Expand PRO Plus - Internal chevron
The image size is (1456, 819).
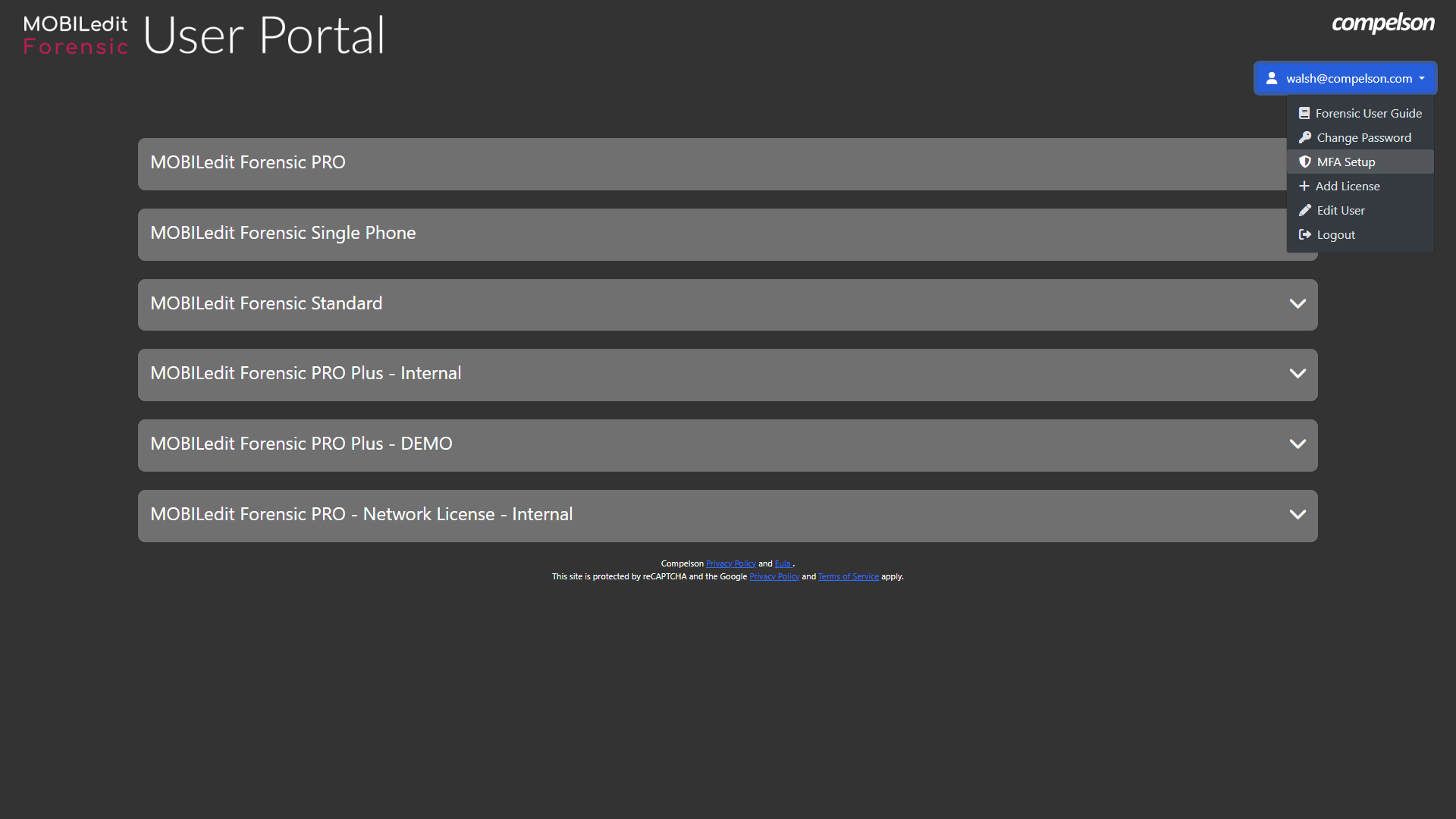point(1298,374)
